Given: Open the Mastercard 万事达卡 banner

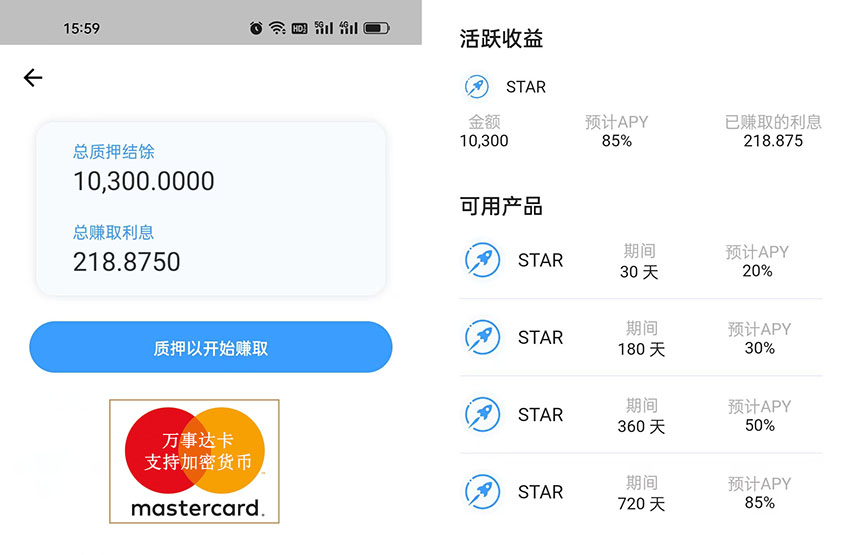Looking at the screenshot, I should 194,461.
